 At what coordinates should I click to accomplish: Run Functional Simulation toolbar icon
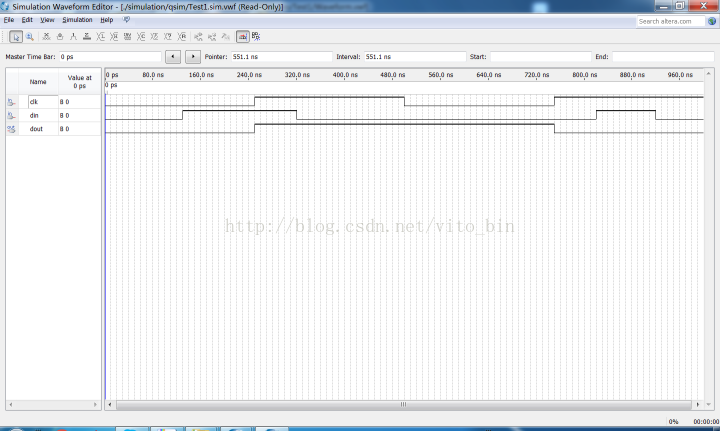(x=198, y=37)
